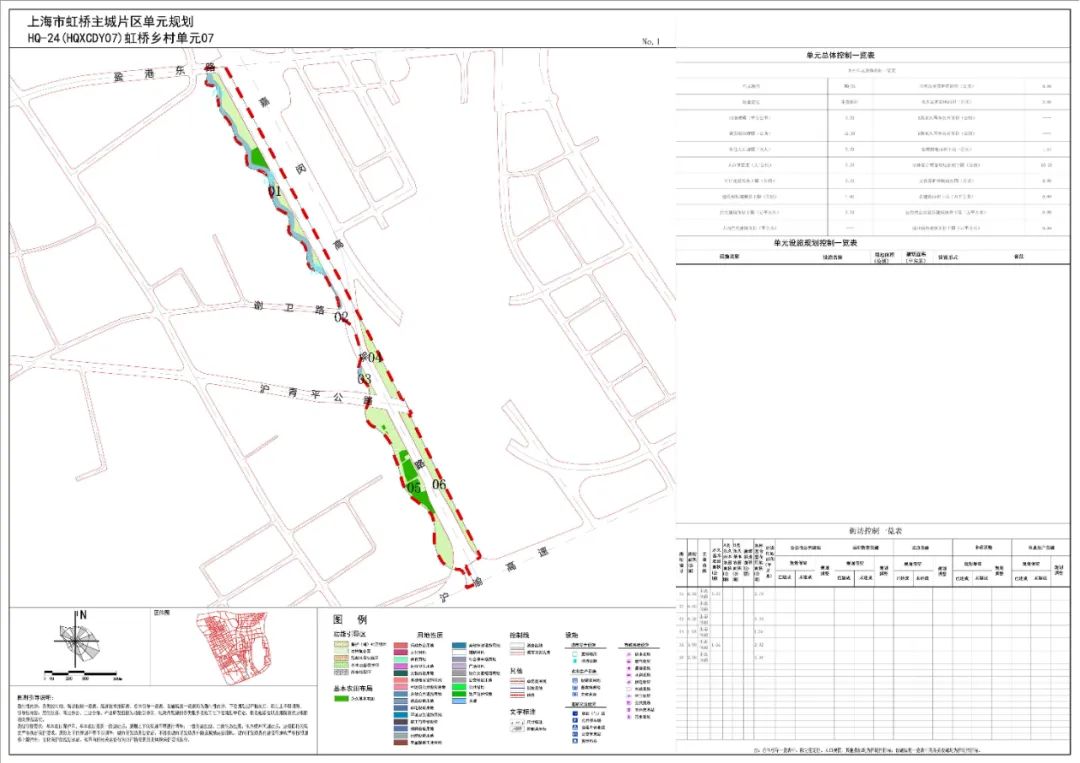Click the sheet number No. 1
Screen dimensions: 1080x763
click(650, 42)
